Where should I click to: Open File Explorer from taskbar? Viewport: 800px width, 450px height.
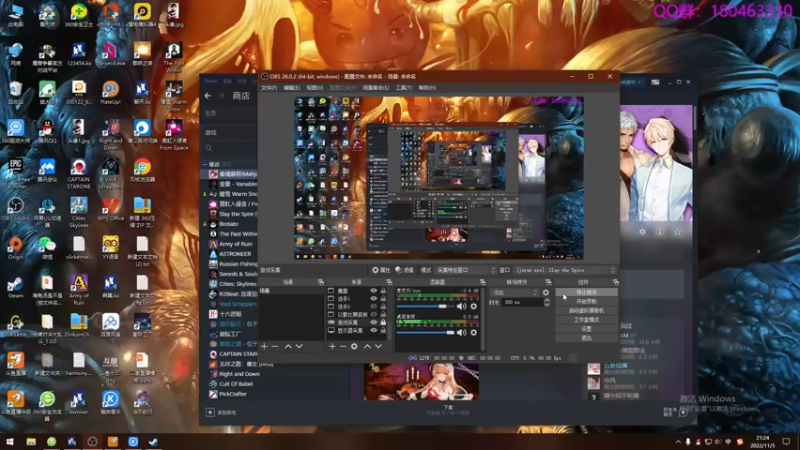(31, 442)
